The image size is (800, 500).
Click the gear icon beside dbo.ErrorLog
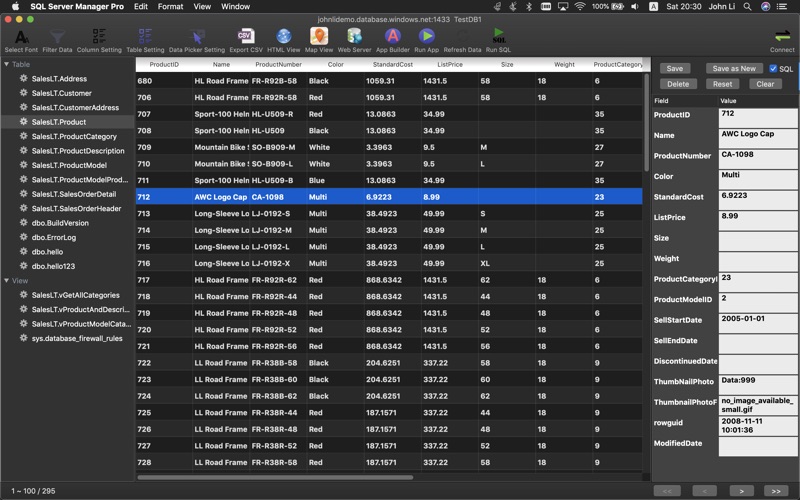(23, 237)
